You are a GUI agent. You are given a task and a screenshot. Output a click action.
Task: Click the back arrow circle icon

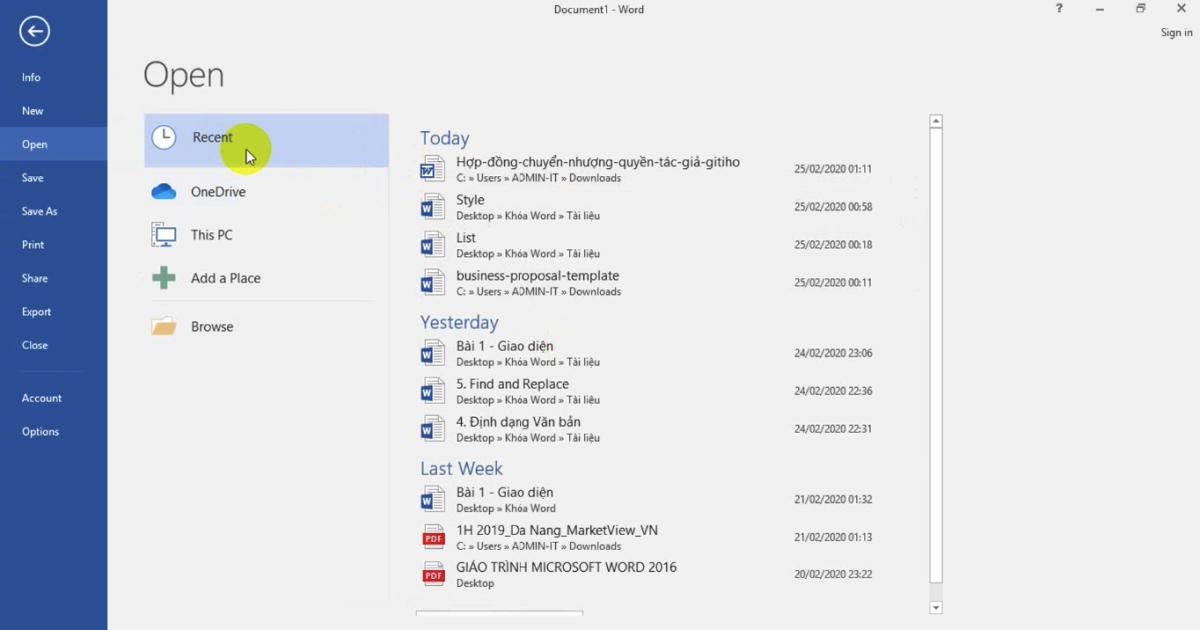click(34, 32)
